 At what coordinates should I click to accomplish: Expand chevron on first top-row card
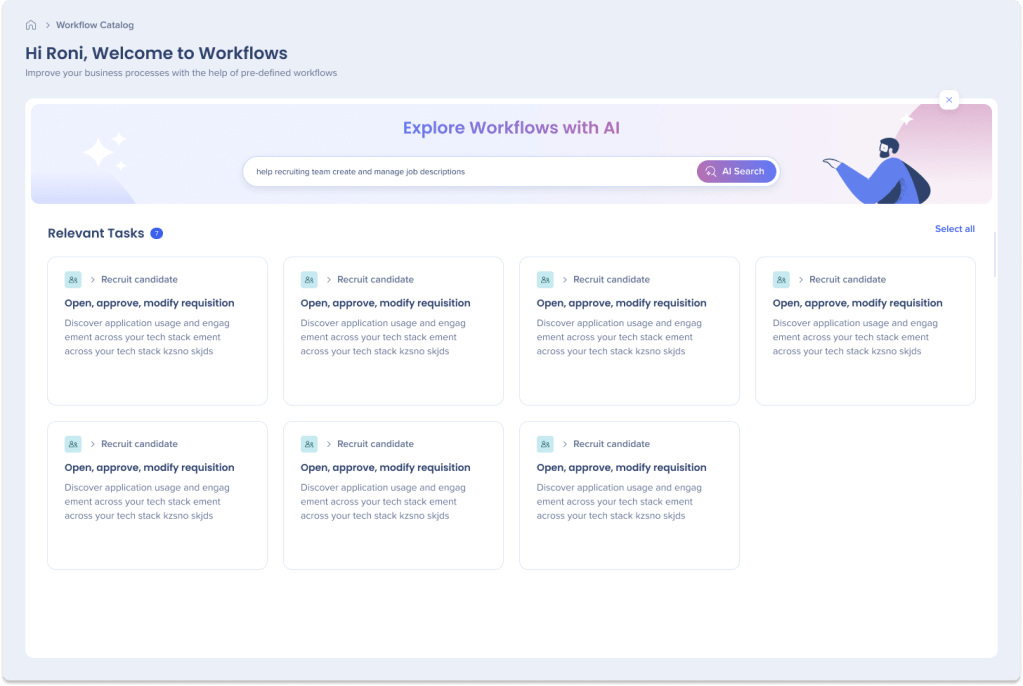93,280
